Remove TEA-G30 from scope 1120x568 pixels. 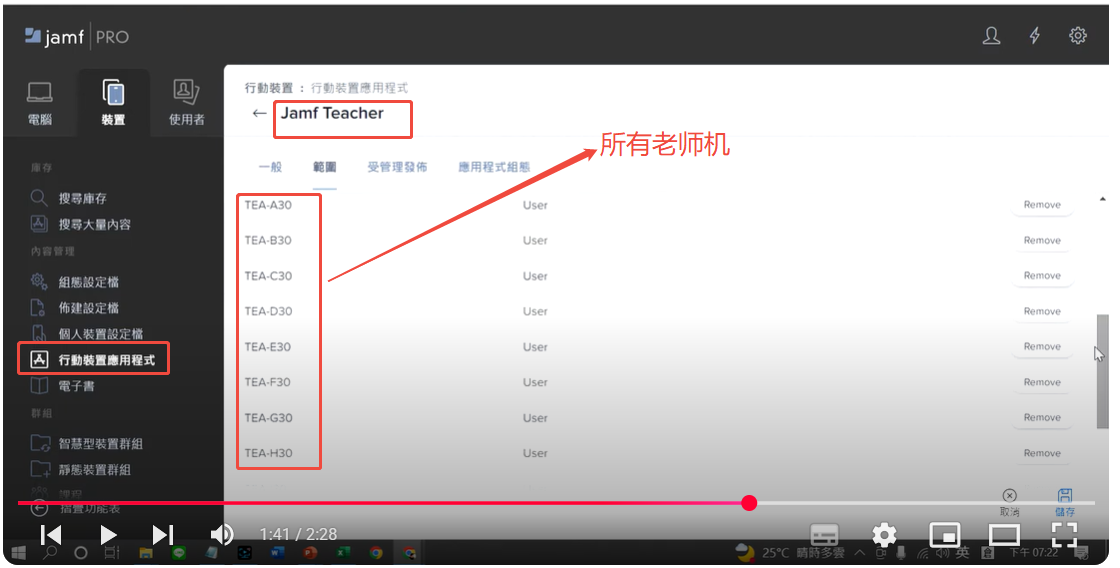[1042, 417]
